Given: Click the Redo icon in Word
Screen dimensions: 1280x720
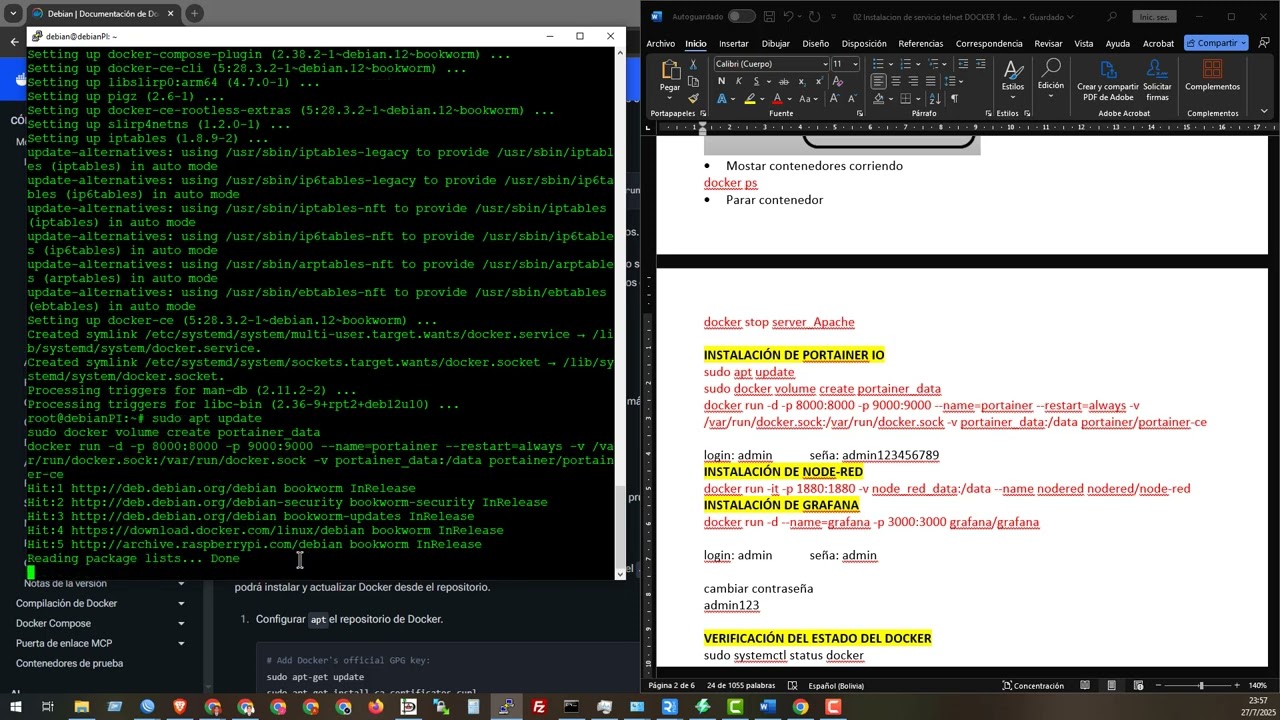Looking at the screenshot, I should click(814, 16).
